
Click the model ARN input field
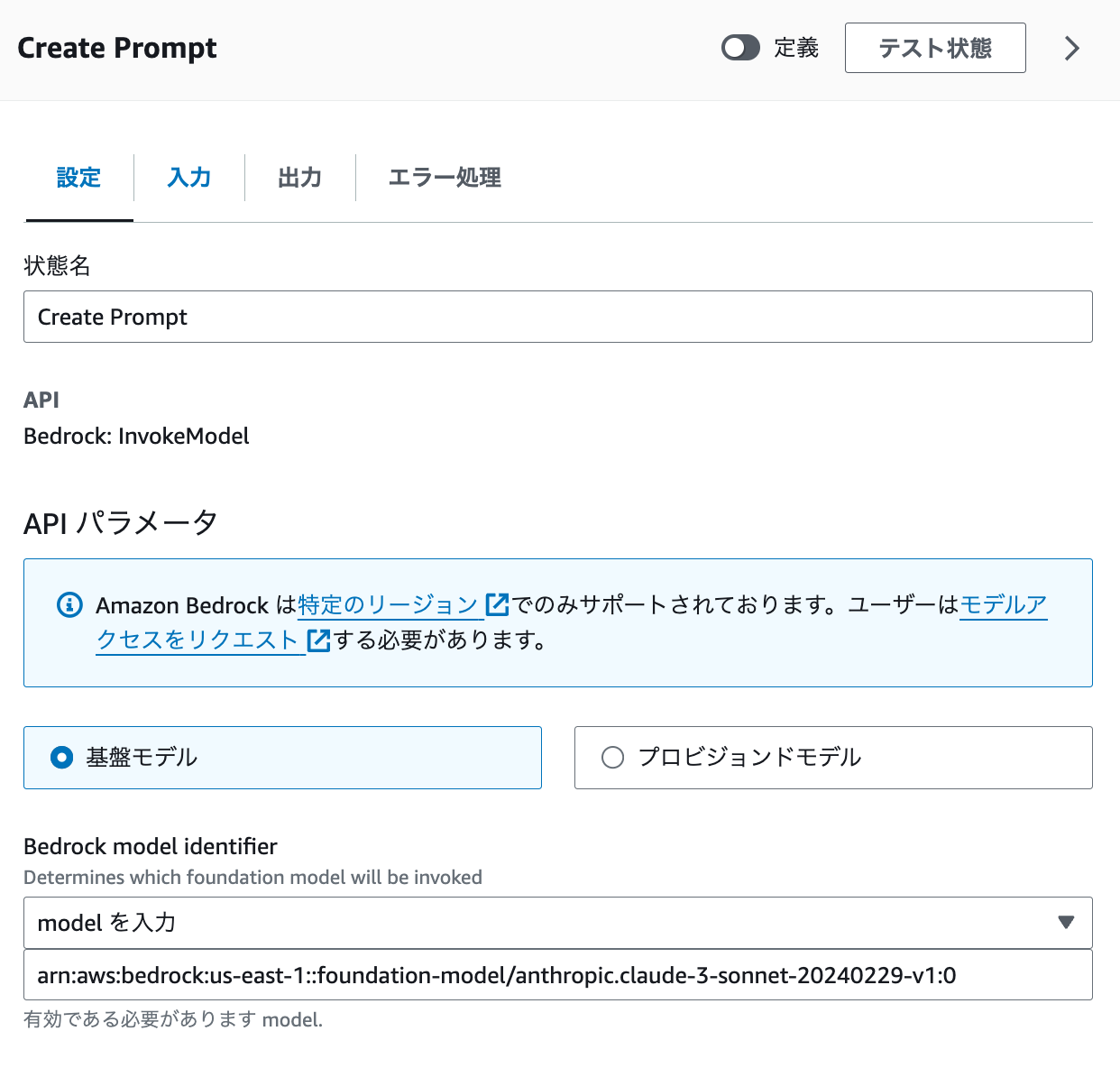pyautogui.click(x=558, y=975)
